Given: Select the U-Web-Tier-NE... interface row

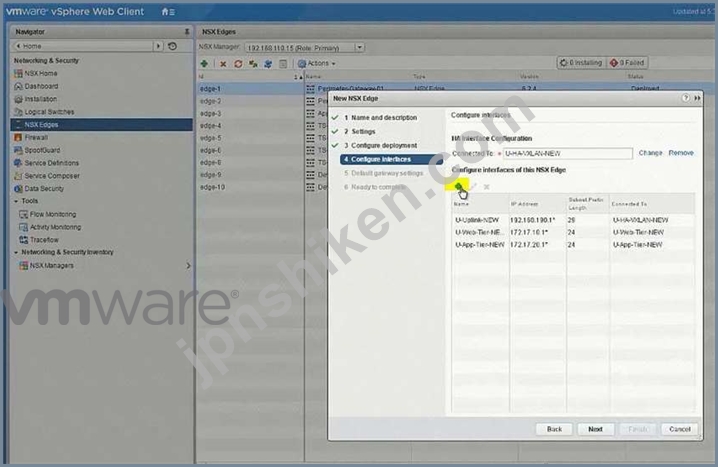Looking at the screenshot, I should pos(573,233).
